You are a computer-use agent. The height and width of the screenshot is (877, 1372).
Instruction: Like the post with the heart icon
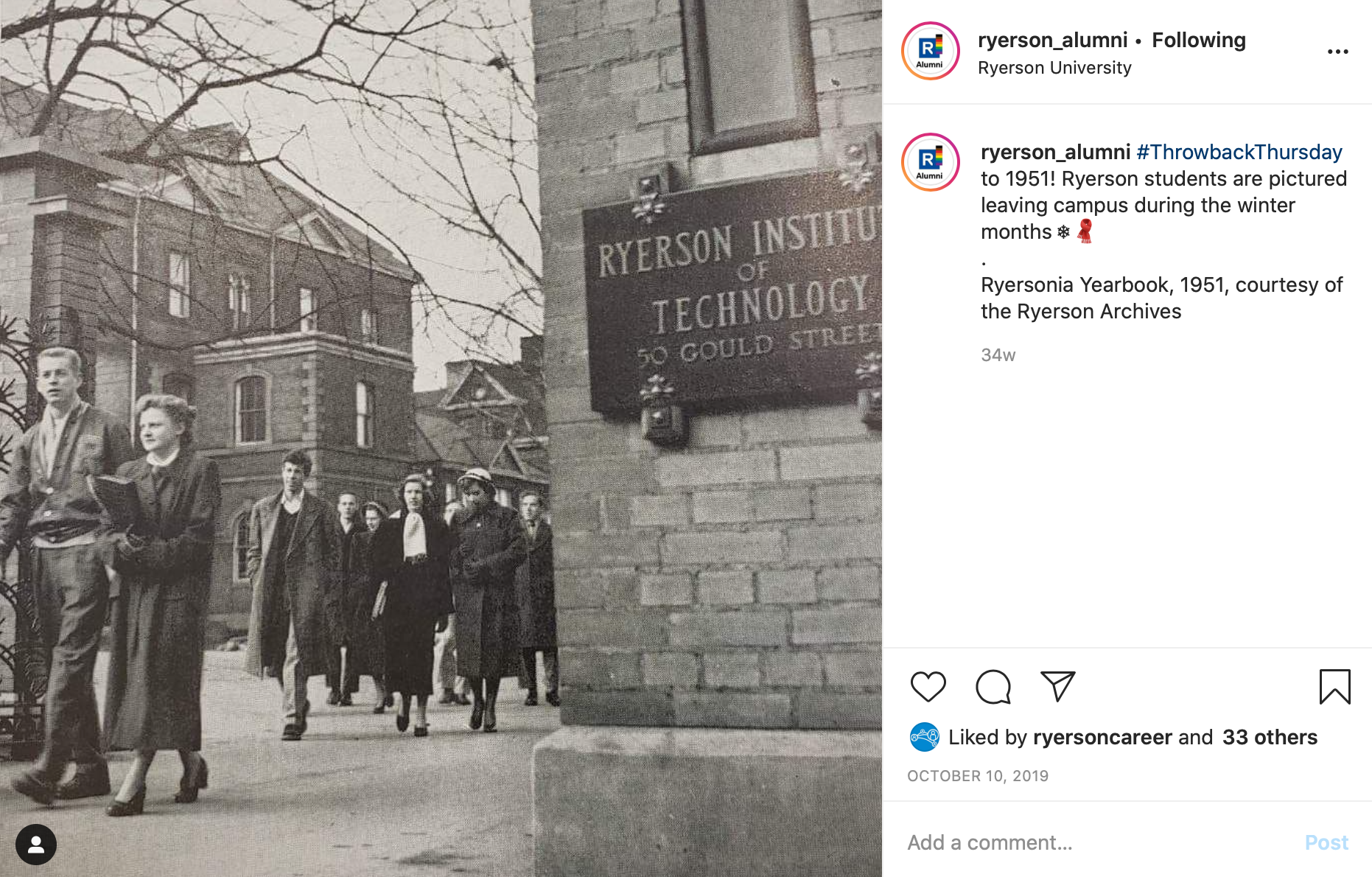click(x=928, y=687)
